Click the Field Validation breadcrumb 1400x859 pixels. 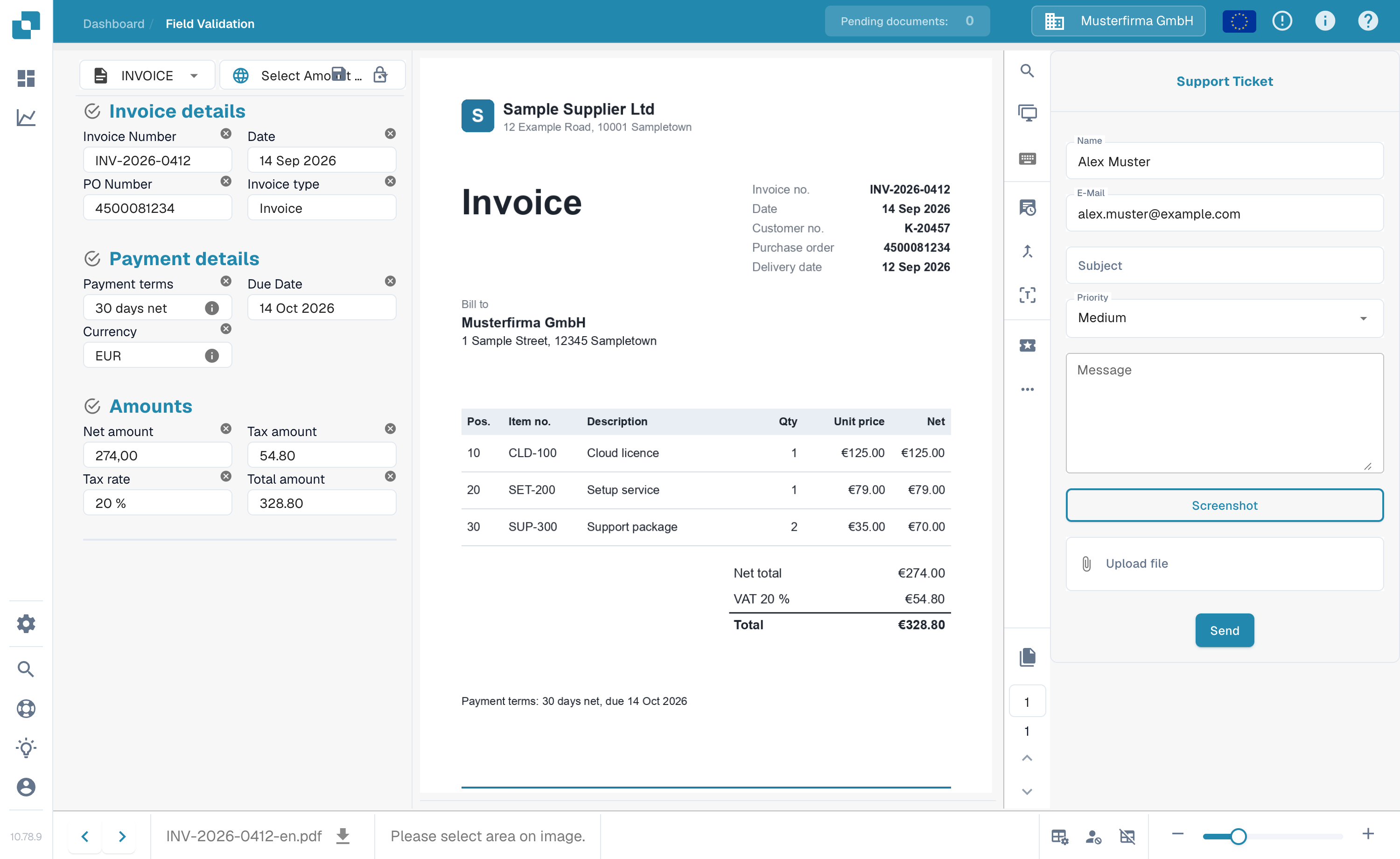tap(210, 24)
